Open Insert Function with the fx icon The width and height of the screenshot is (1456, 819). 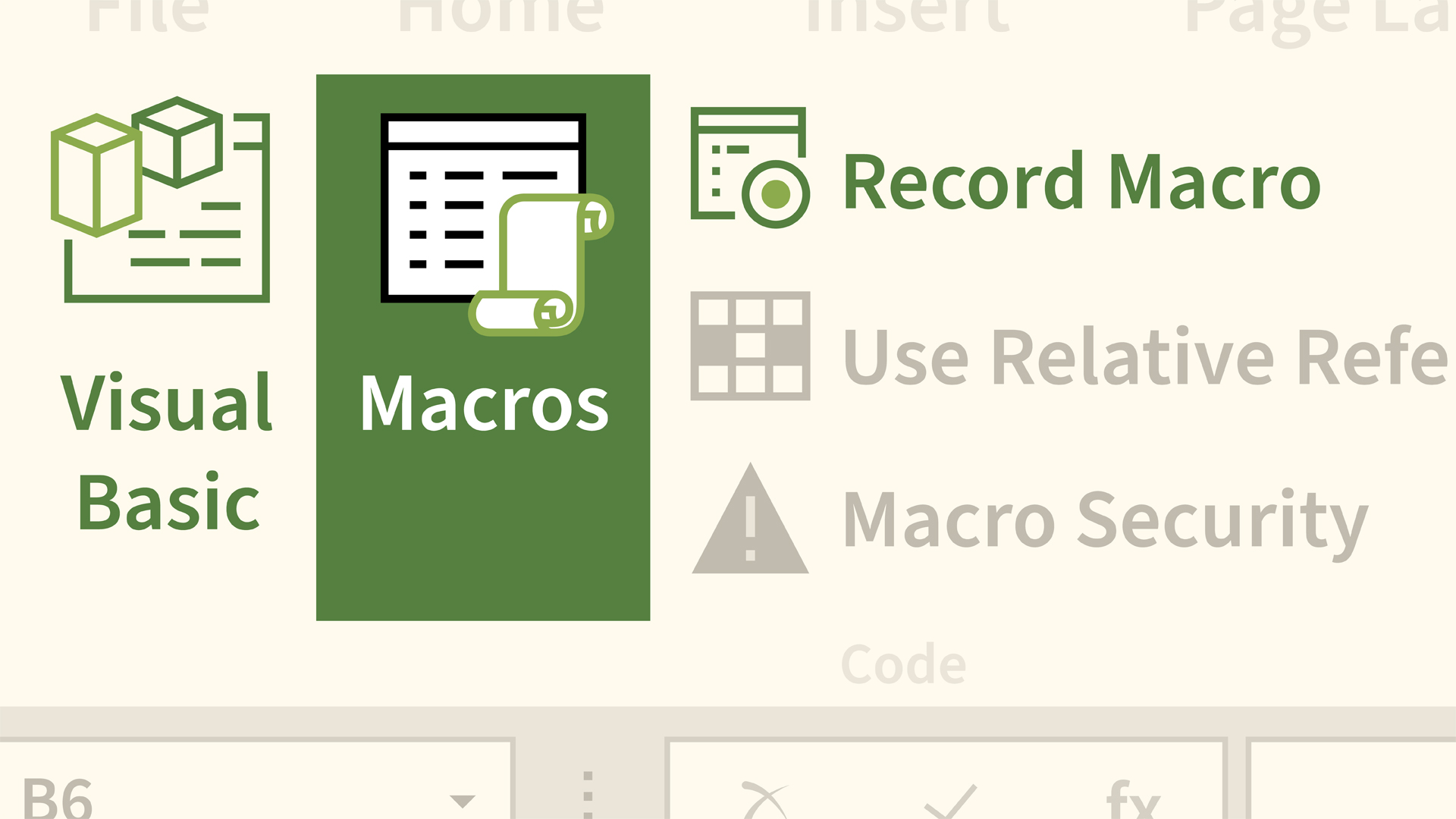pos(1133,800)
